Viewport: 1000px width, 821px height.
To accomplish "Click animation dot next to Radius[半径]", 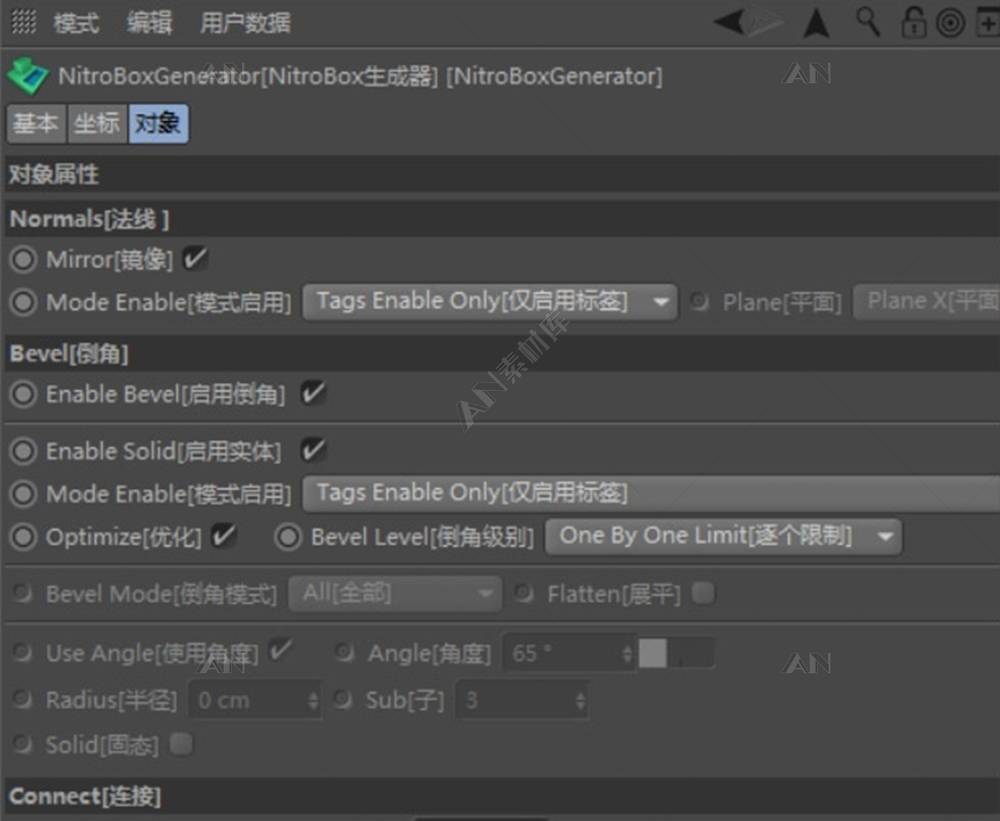I will point(22,699).
